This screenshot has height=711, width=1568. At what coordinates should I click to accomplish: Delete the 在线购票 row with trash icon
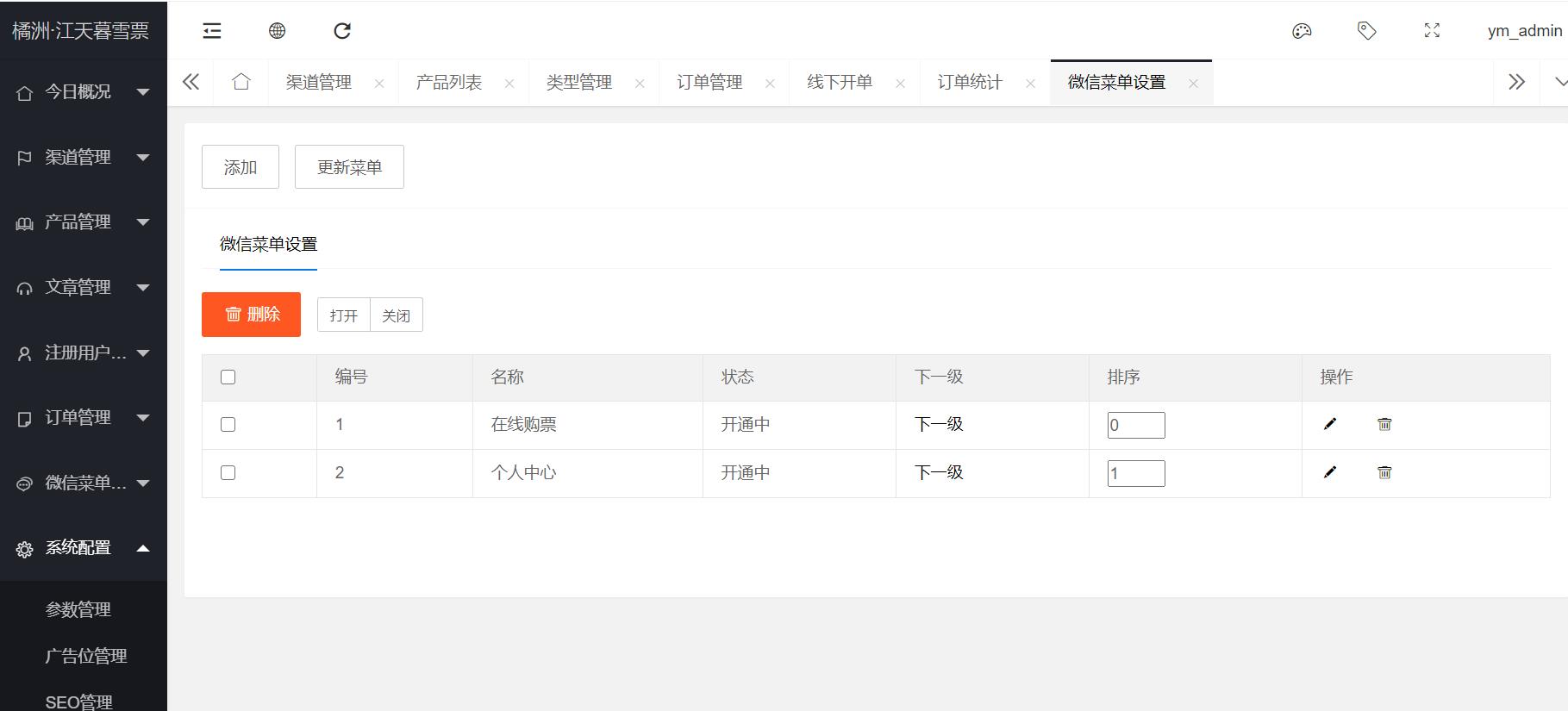tap(1384, 424)
